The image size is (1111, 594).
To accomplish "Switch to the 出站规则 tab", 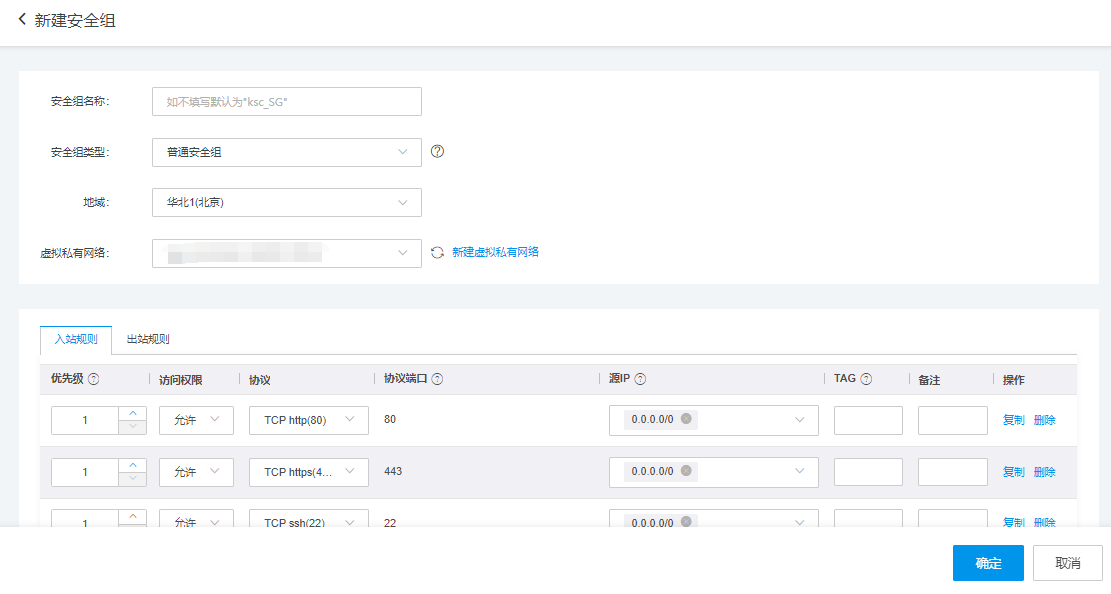I will (x=148, y=339).
